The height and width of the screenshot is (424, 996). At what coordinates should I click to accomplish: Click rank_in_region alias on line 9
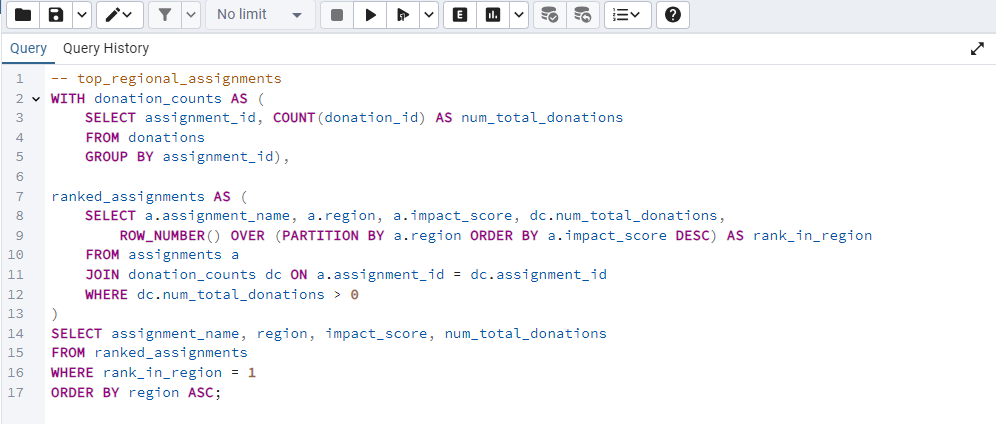(x=812, y=235)
